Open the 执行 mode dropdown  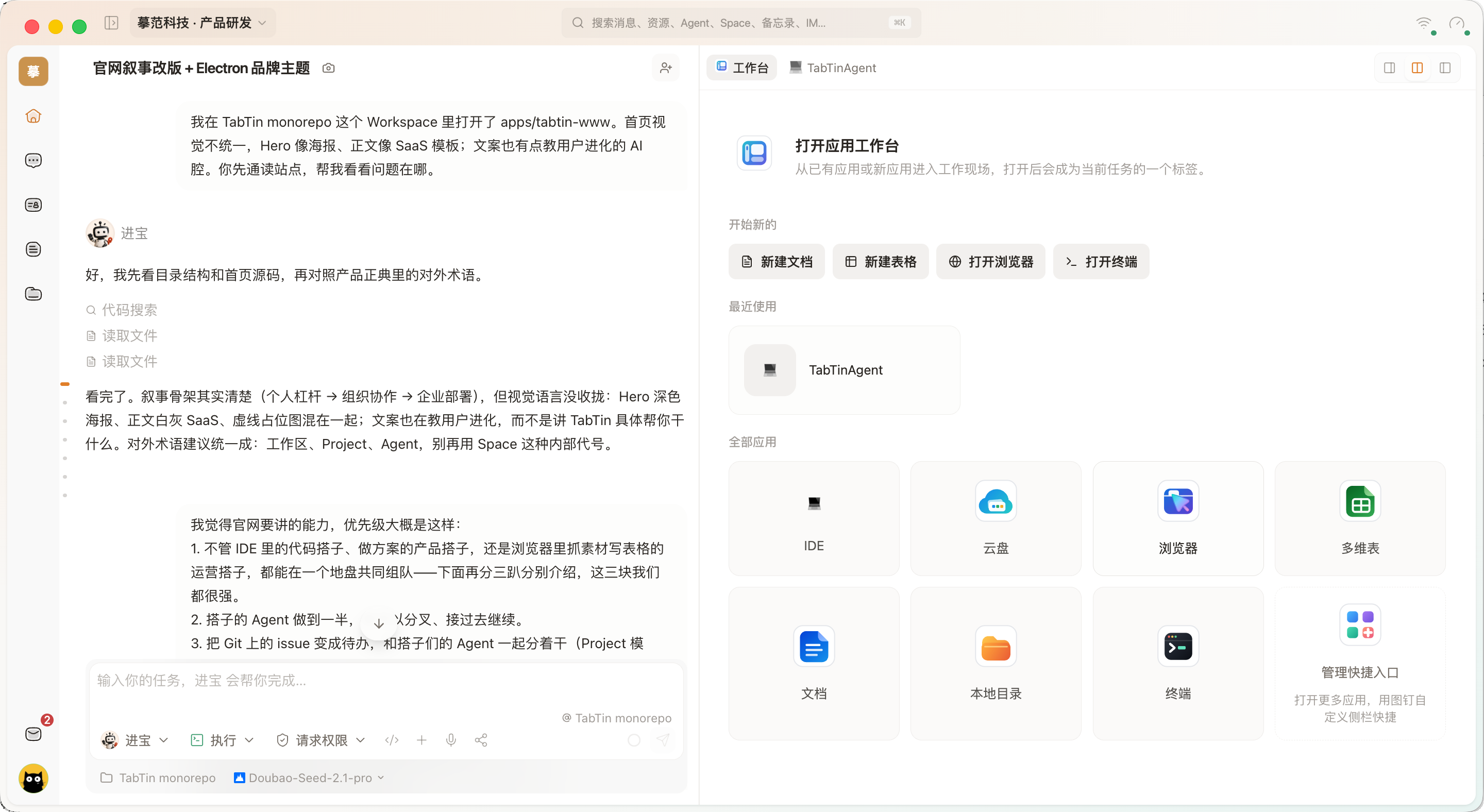click(x=223, y=740)
